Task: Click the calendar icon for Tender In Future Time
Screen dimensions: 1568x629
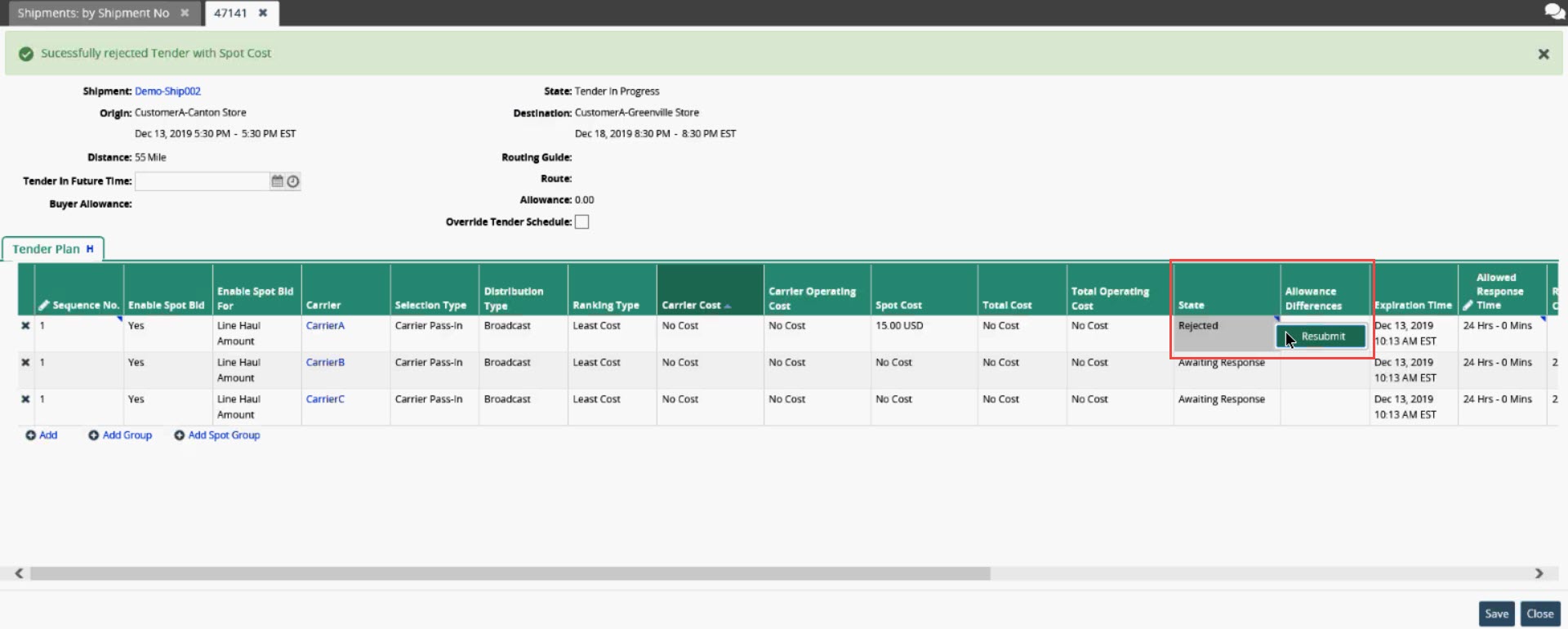Action: [x=277, y=181]
